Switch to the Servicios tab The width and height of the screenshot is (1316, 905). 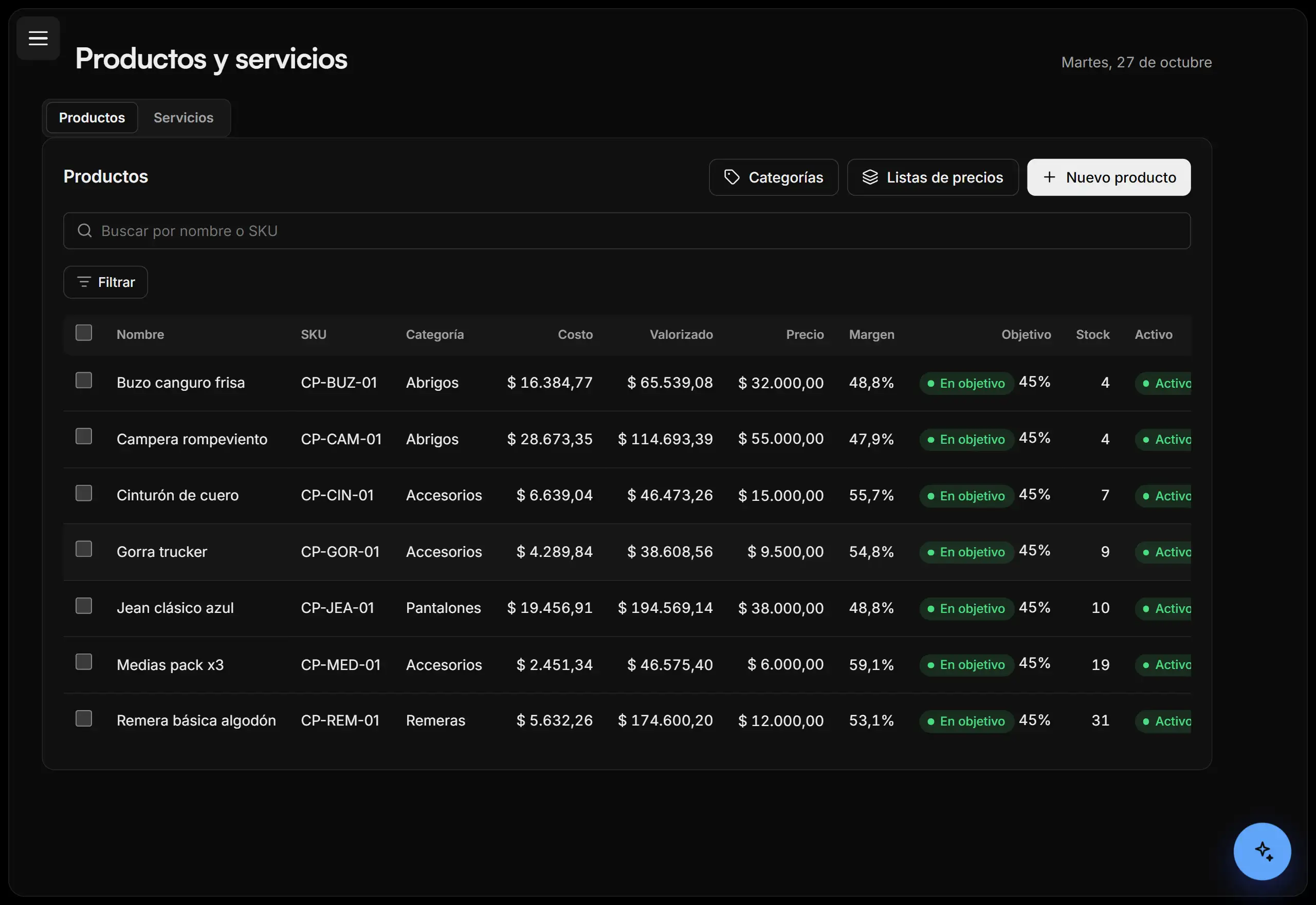[184, 117]
